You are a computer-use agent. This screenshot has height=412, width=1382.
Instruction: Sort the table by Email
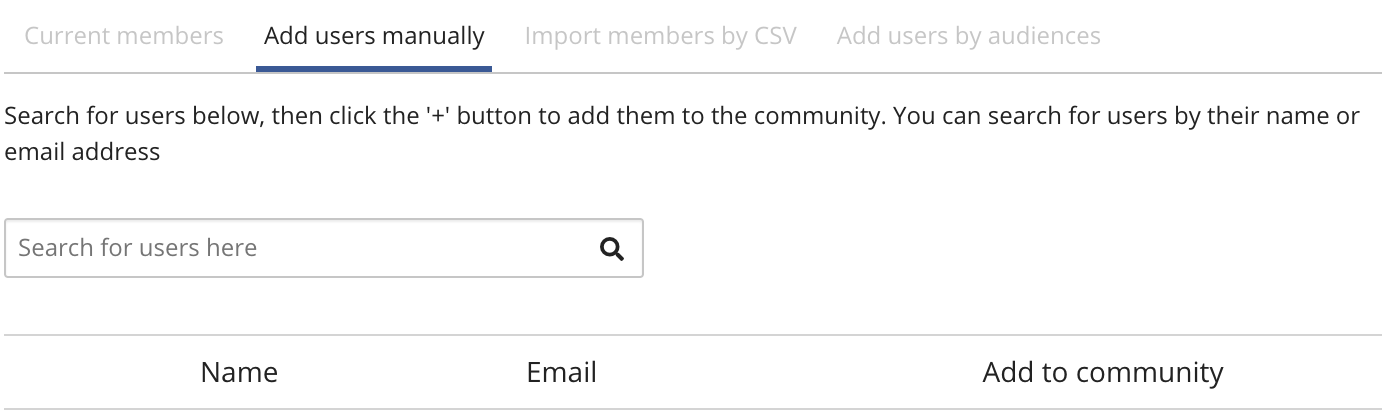pyautogui.click(x=561, y=373)
